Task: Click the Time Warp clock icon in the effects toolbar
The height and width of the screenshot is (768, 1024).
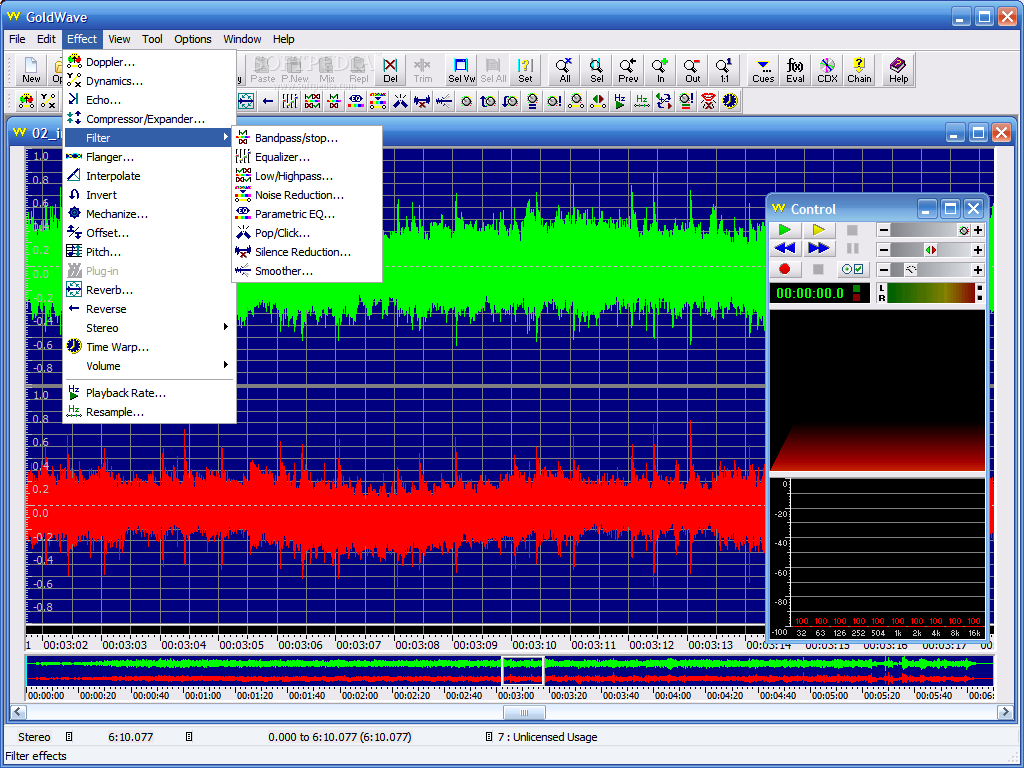Action: coord(730,101)
